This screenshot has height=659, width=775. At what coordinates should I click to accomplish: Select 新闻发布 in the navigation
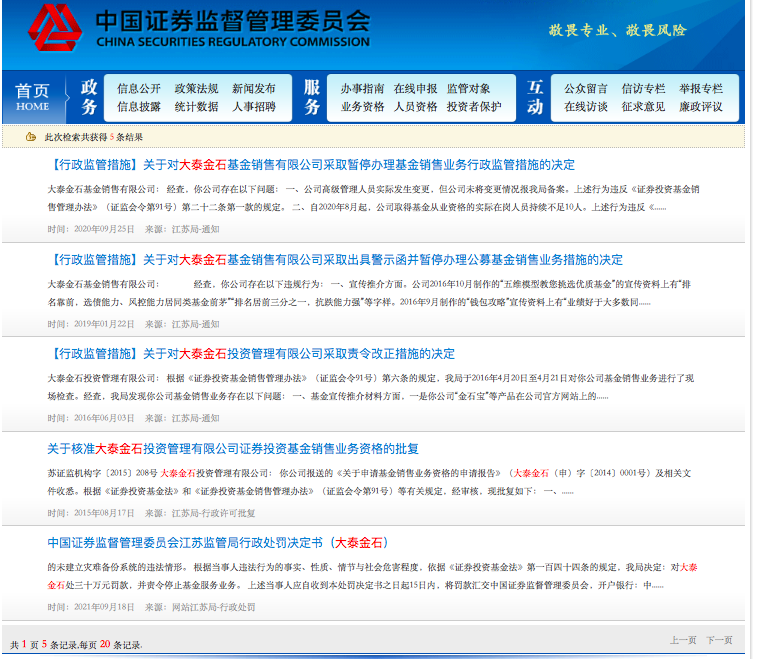pos(254,88)
